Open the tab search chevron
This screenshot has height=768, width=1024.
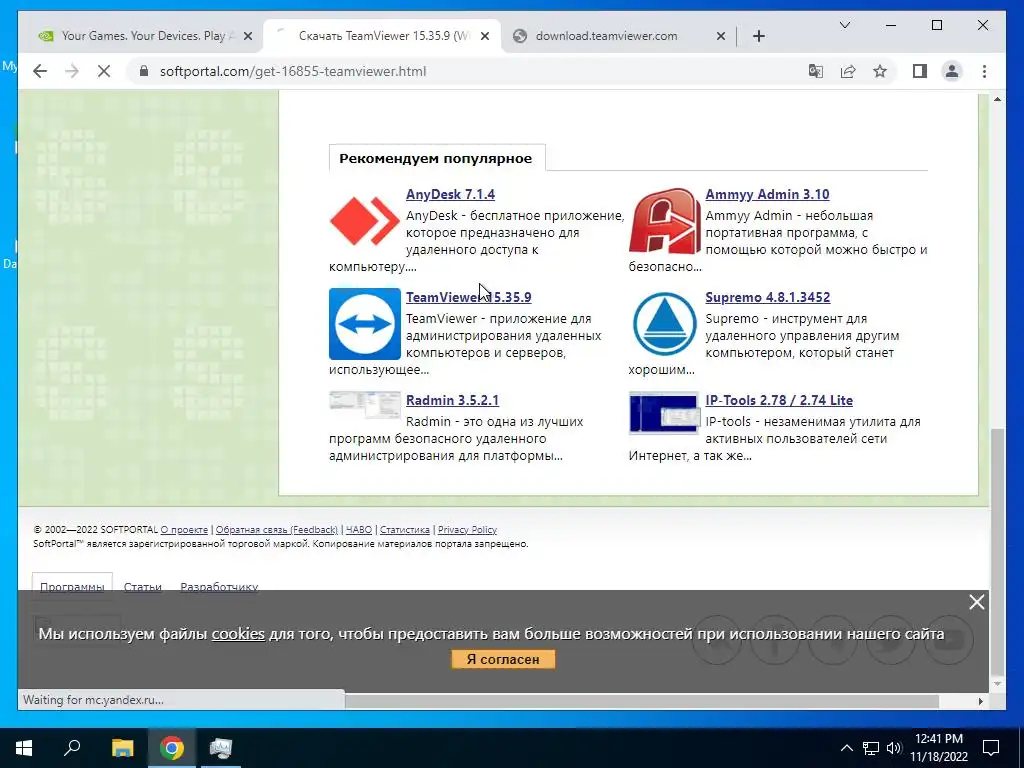[844, 25]
